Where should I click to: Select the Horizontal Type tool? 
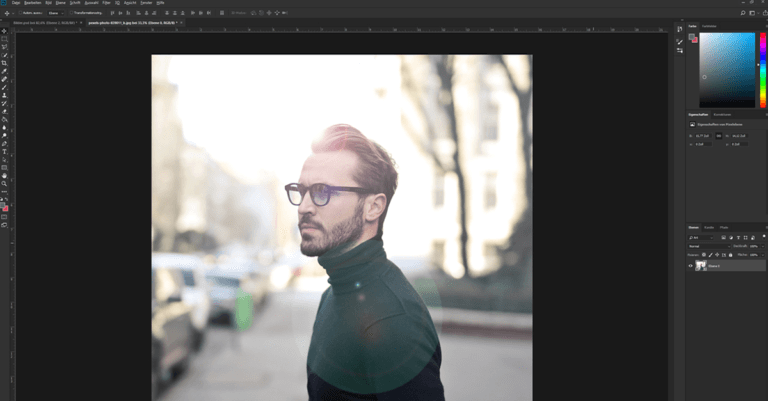pos(4,152)
